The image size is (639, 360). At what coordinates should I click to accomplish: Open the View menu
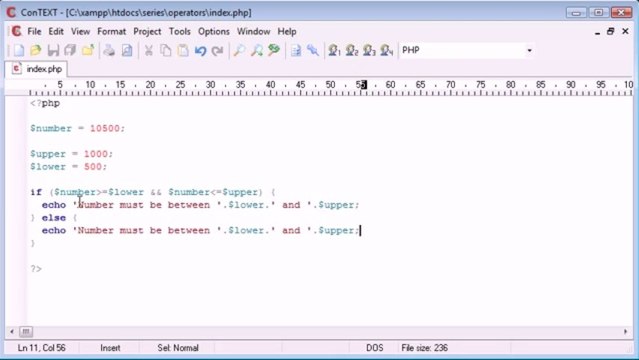pyautogui.click(x=80, y=31)
